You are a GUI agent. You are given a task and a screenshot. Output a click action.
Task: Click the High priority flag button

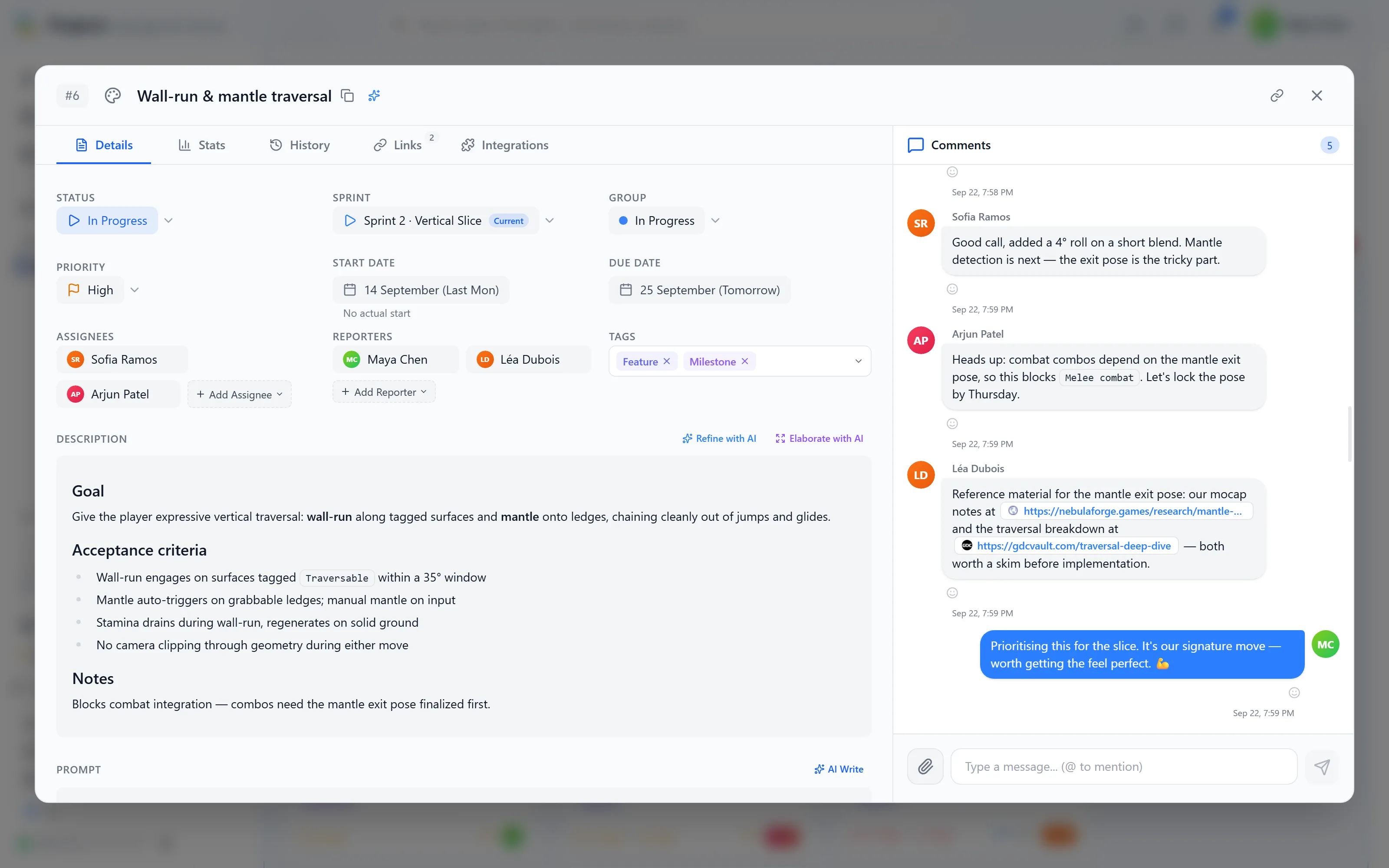tap(90, 290)
